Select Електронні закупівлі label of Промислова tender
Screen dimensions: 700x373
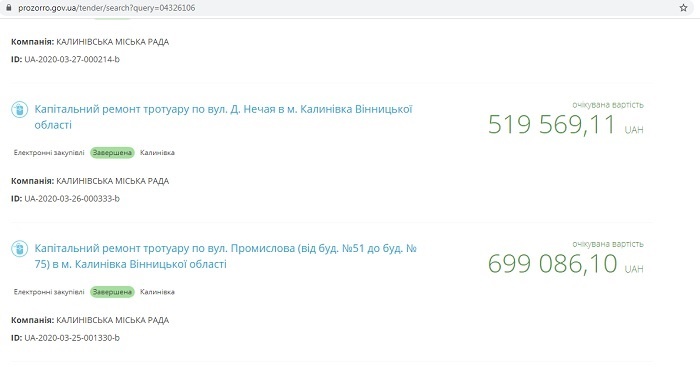click(49, 292)
